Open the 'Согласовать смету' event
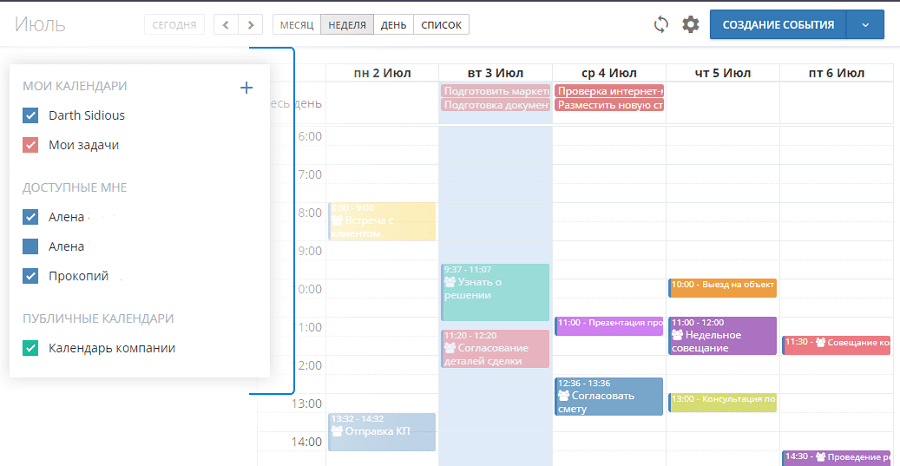Image resolution: width=900 pixels, height=466 pixels. point(609,396)
